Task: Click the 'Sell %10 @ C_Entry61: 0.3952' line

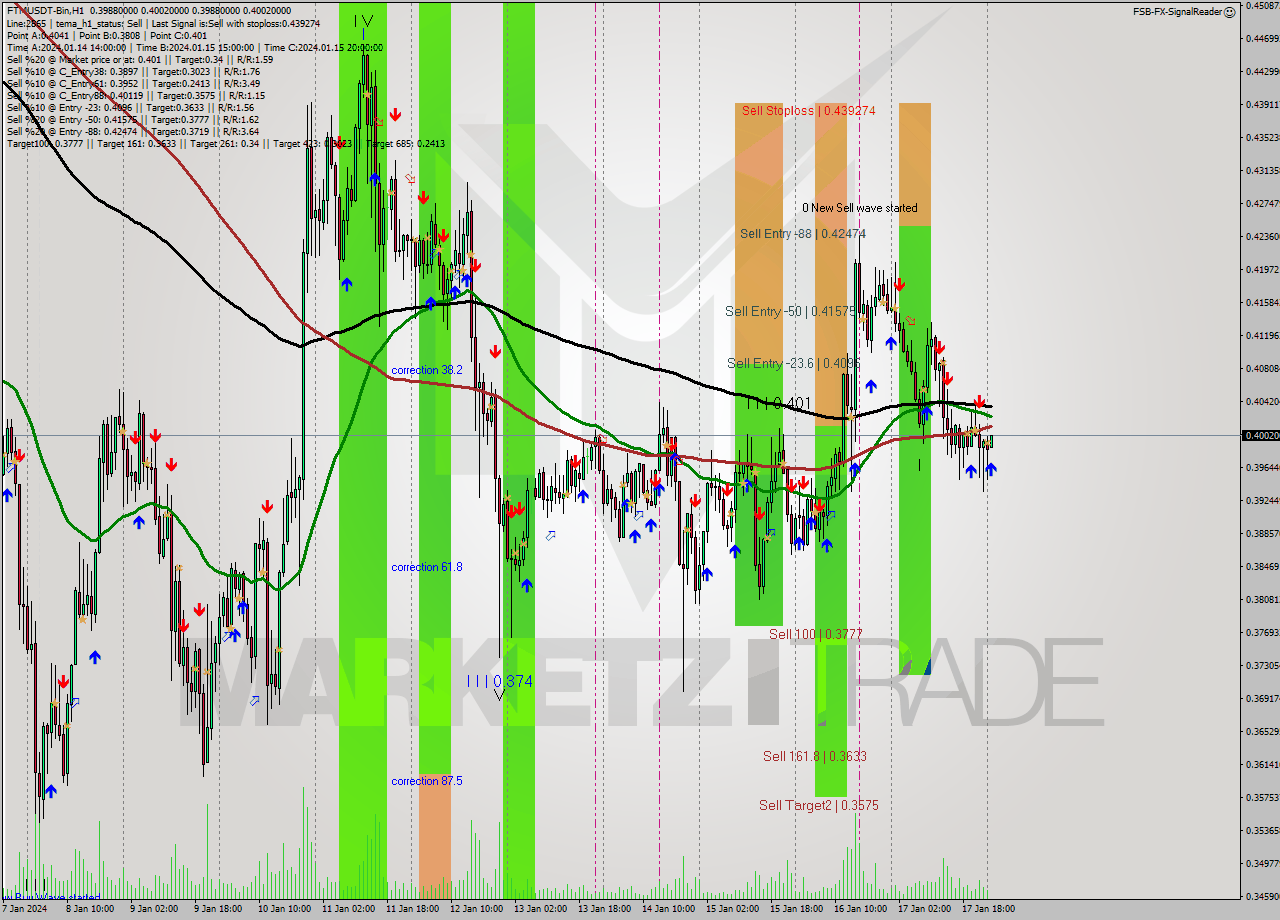Action: [133, 83]
